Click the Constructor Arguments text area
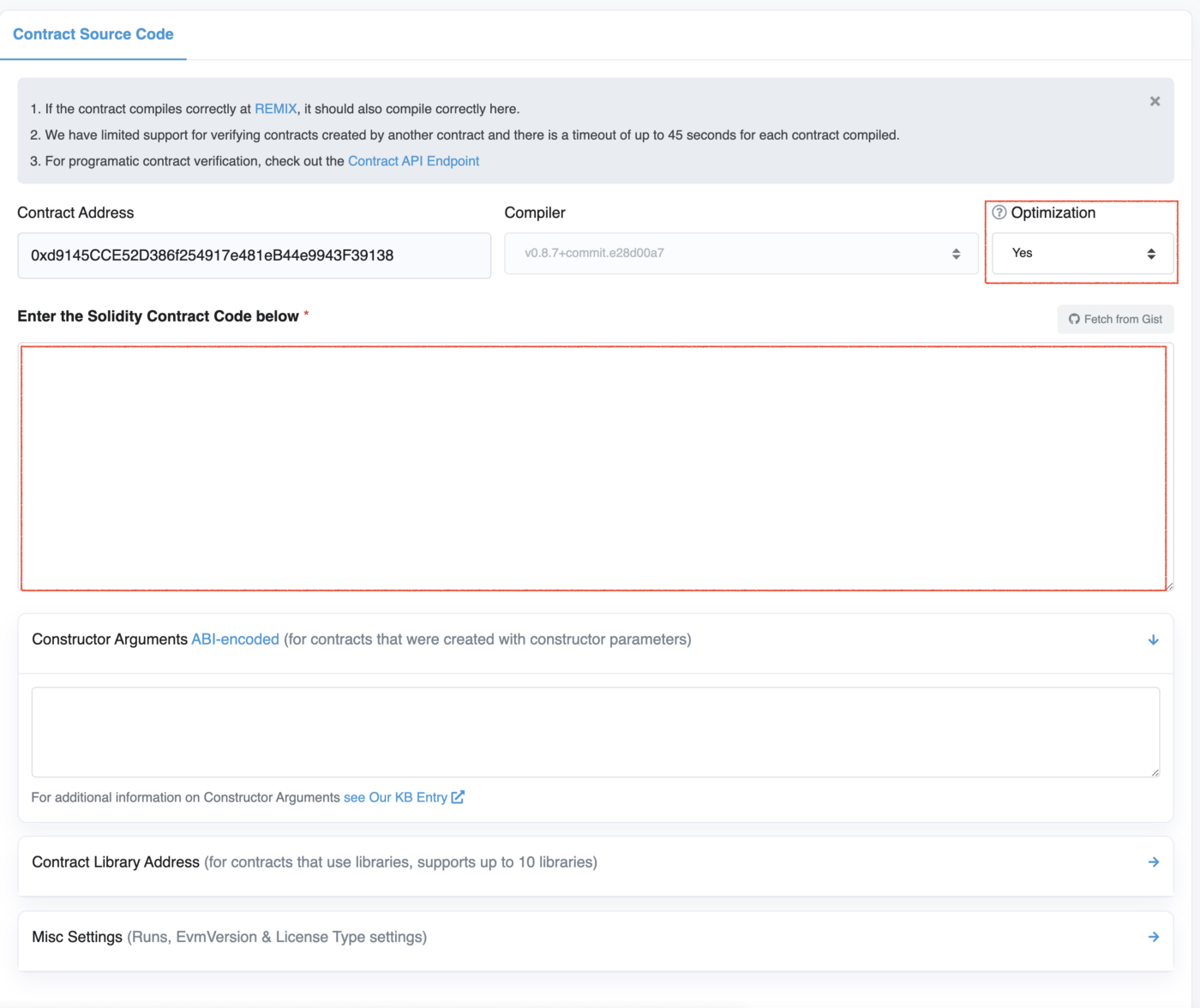 596,732
